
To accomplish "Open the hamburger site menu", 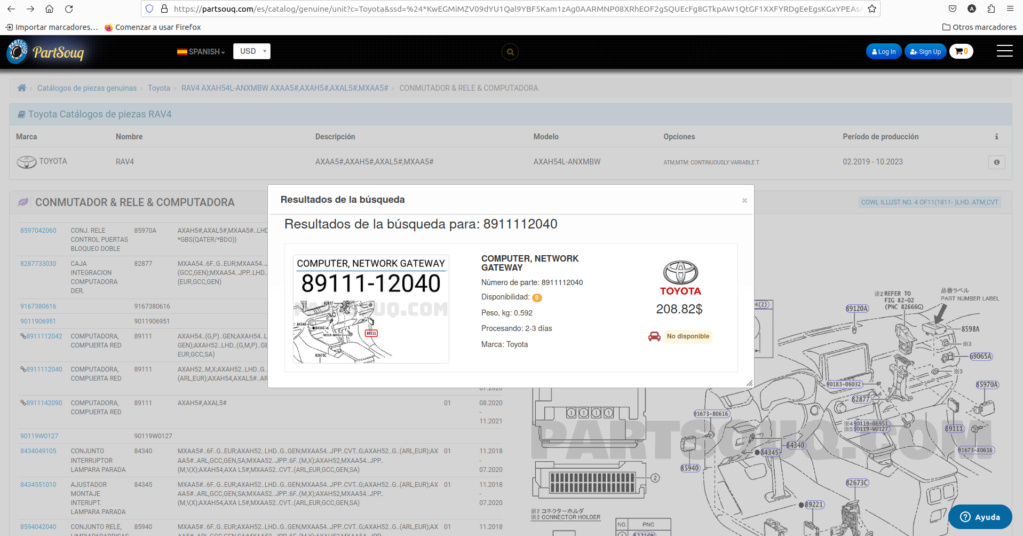I will point(1005,52).
